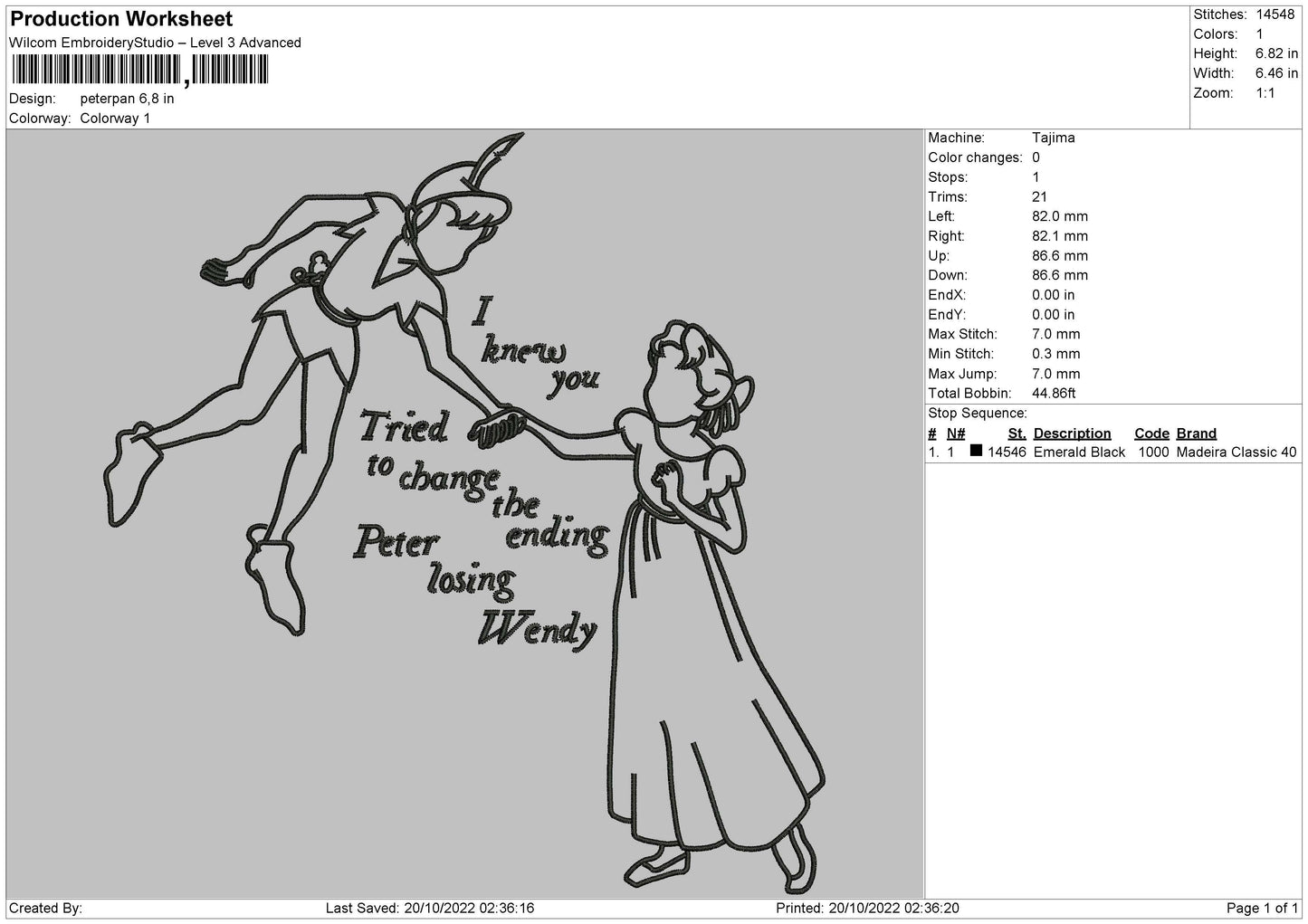Click the "Machine:" label
1308x924 pixels.
click(x=956, y=138)
